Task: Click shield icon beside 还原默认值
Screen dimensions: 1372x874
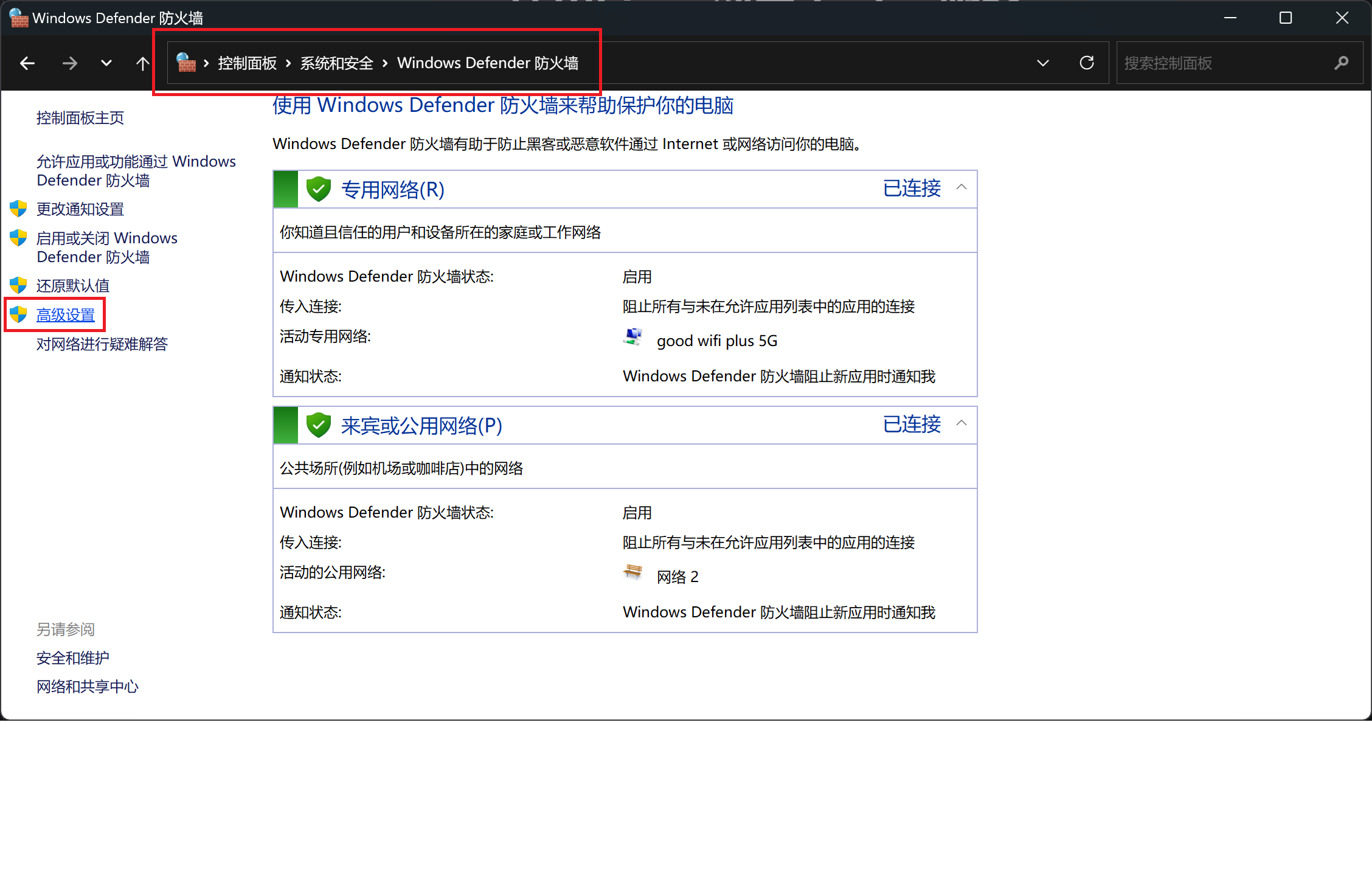Action: pos(18,285)
